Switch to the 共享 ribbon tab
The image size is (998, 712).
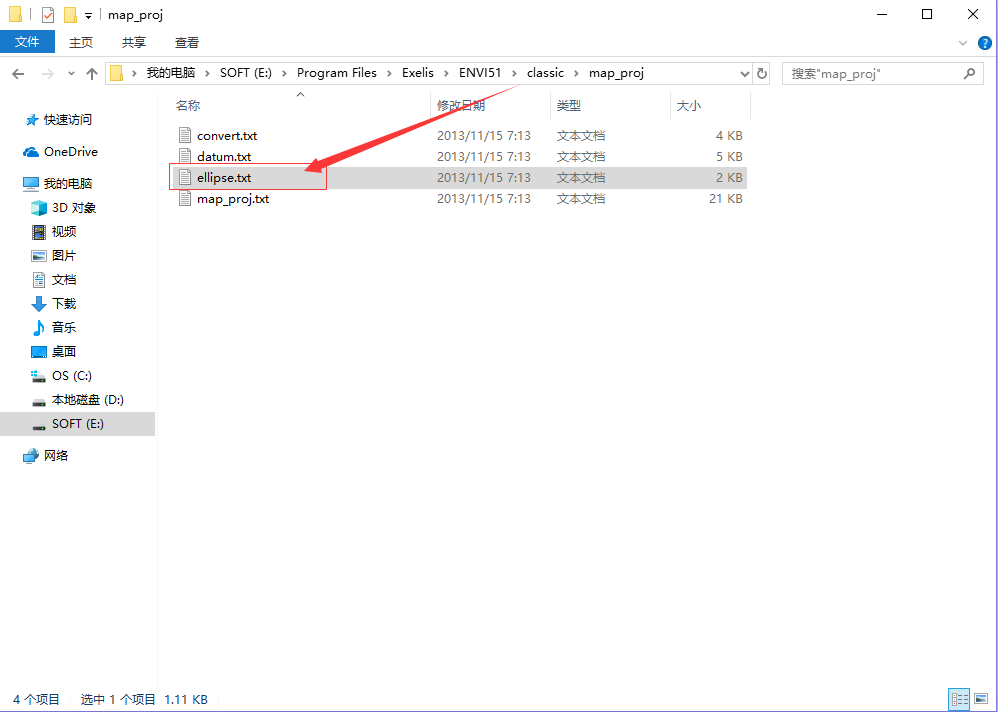coord(134,43)
